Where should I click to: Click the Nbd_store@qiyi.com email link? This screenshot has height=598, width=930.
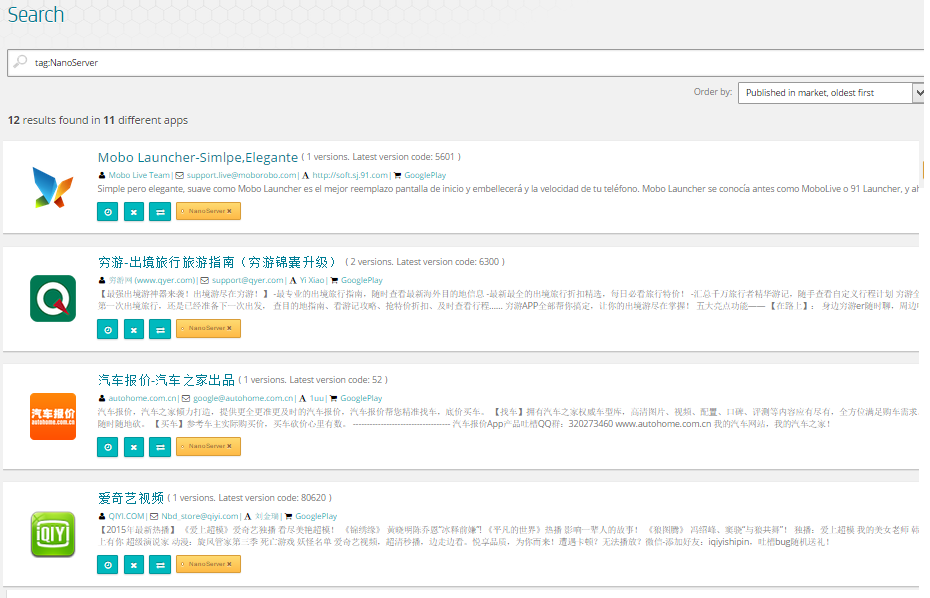(200, 516)
